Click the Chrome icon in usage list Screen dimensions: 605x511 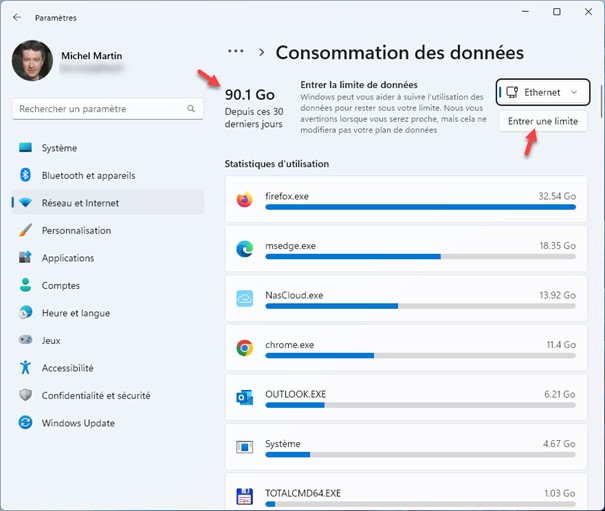pyautogui.click(x=244, y=348)
